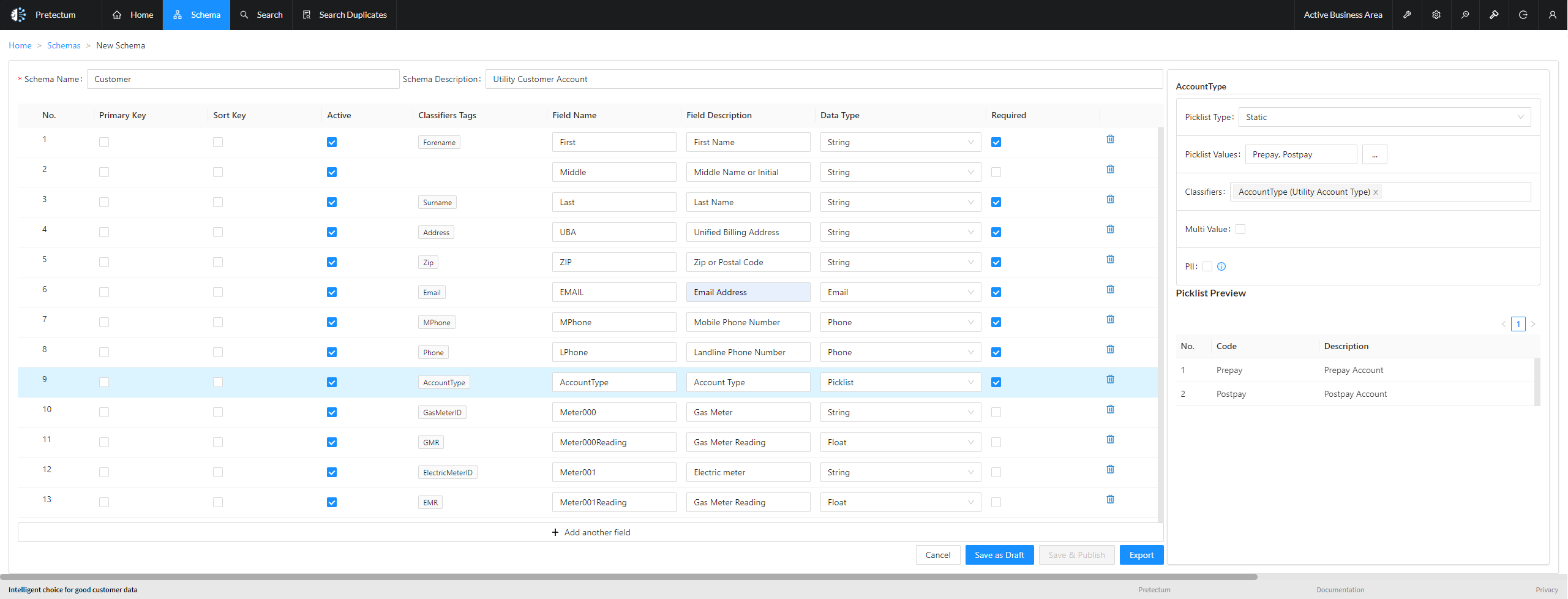The width and height of the screenshot is (1568, 599).
Task: Delete the Meter000Reading field row
Action: [x=1110, y=439]
